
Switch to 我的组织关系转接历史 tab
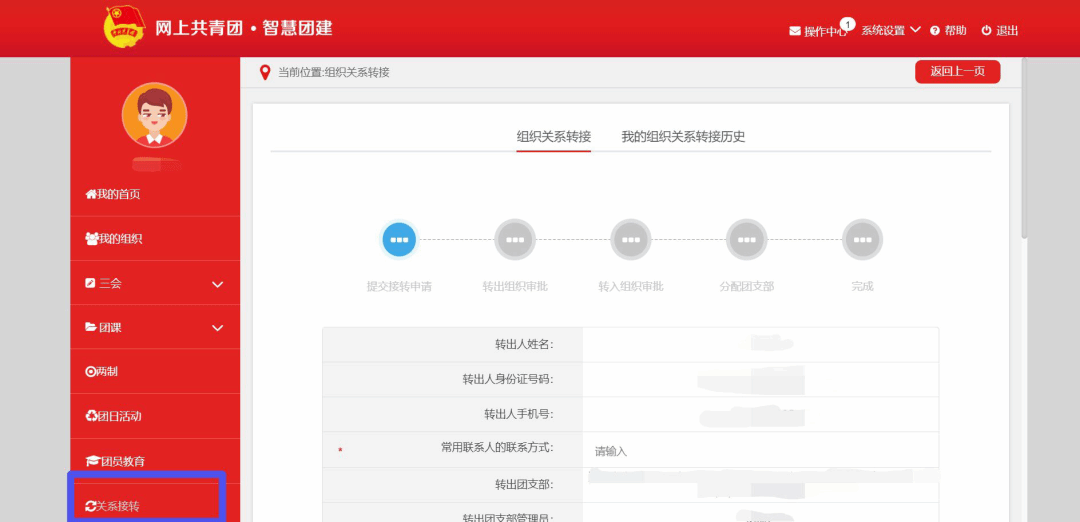click(683, 137)
